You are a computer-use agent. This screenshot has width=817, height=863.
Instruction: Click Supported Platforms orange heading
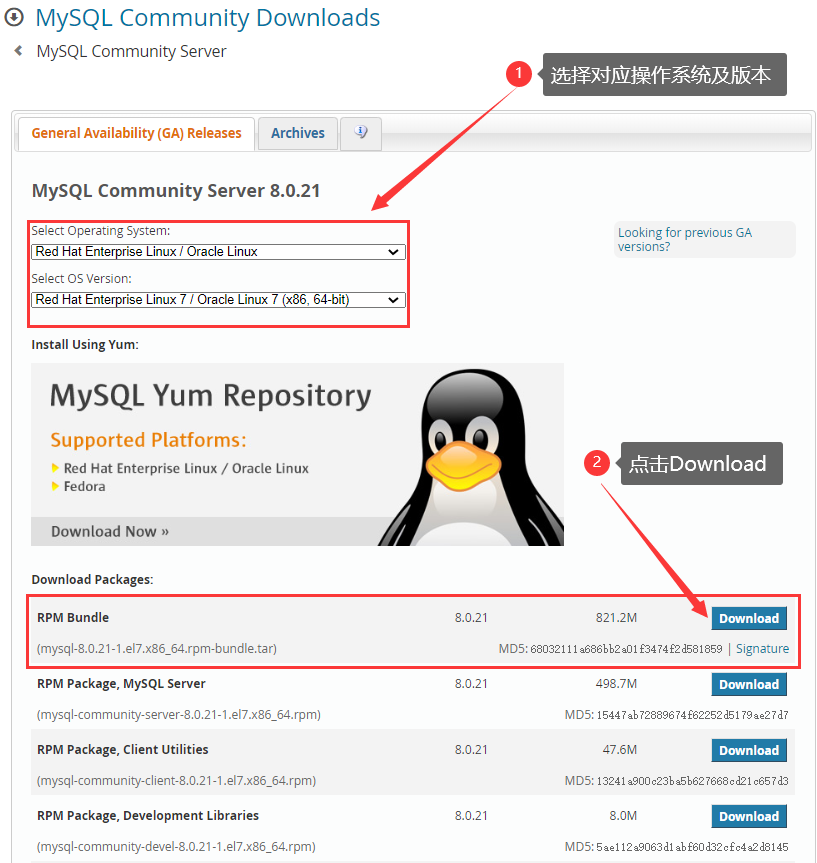coord(149,440)
